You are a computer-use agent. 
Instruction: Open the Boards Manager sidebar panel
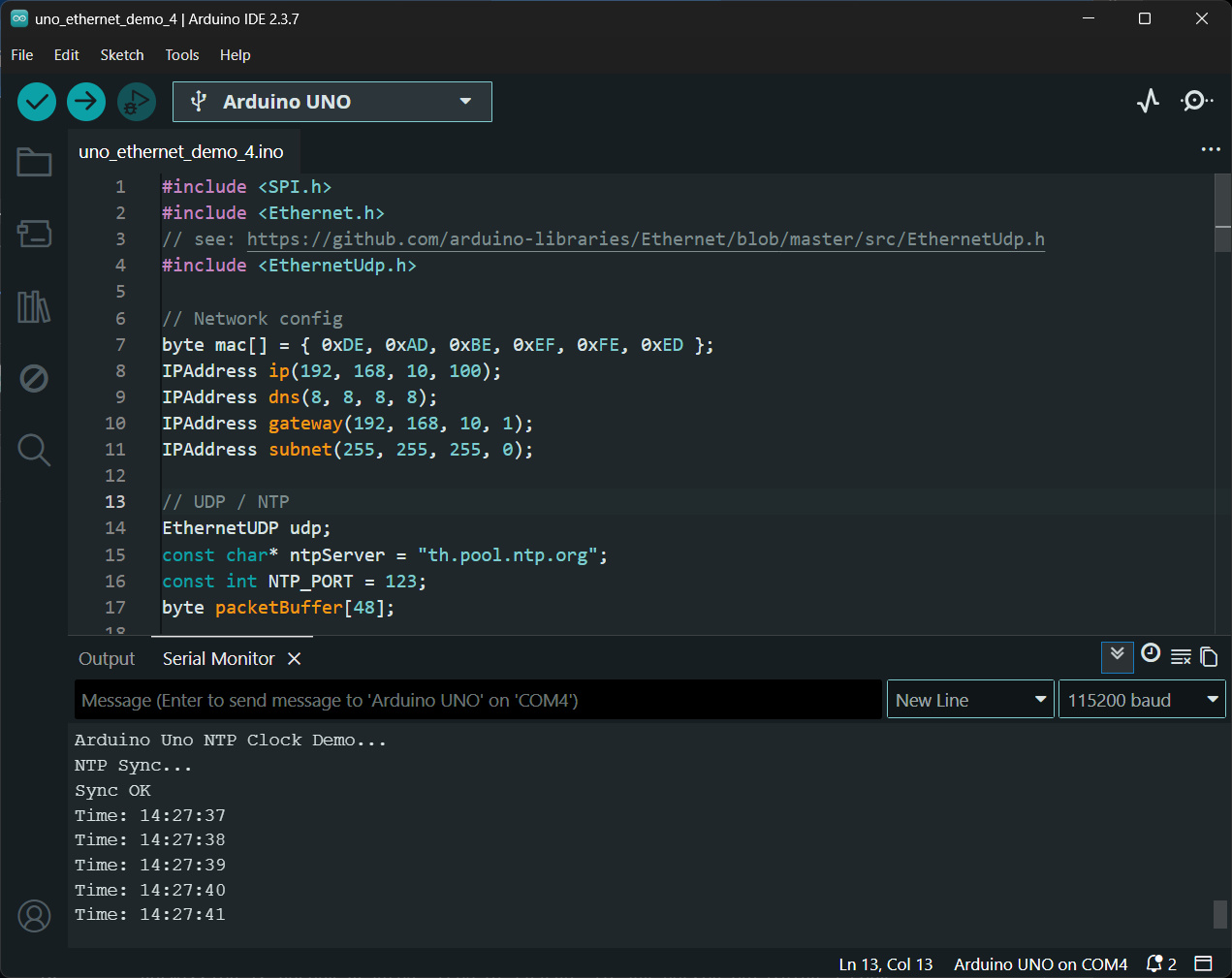(34, 234)
